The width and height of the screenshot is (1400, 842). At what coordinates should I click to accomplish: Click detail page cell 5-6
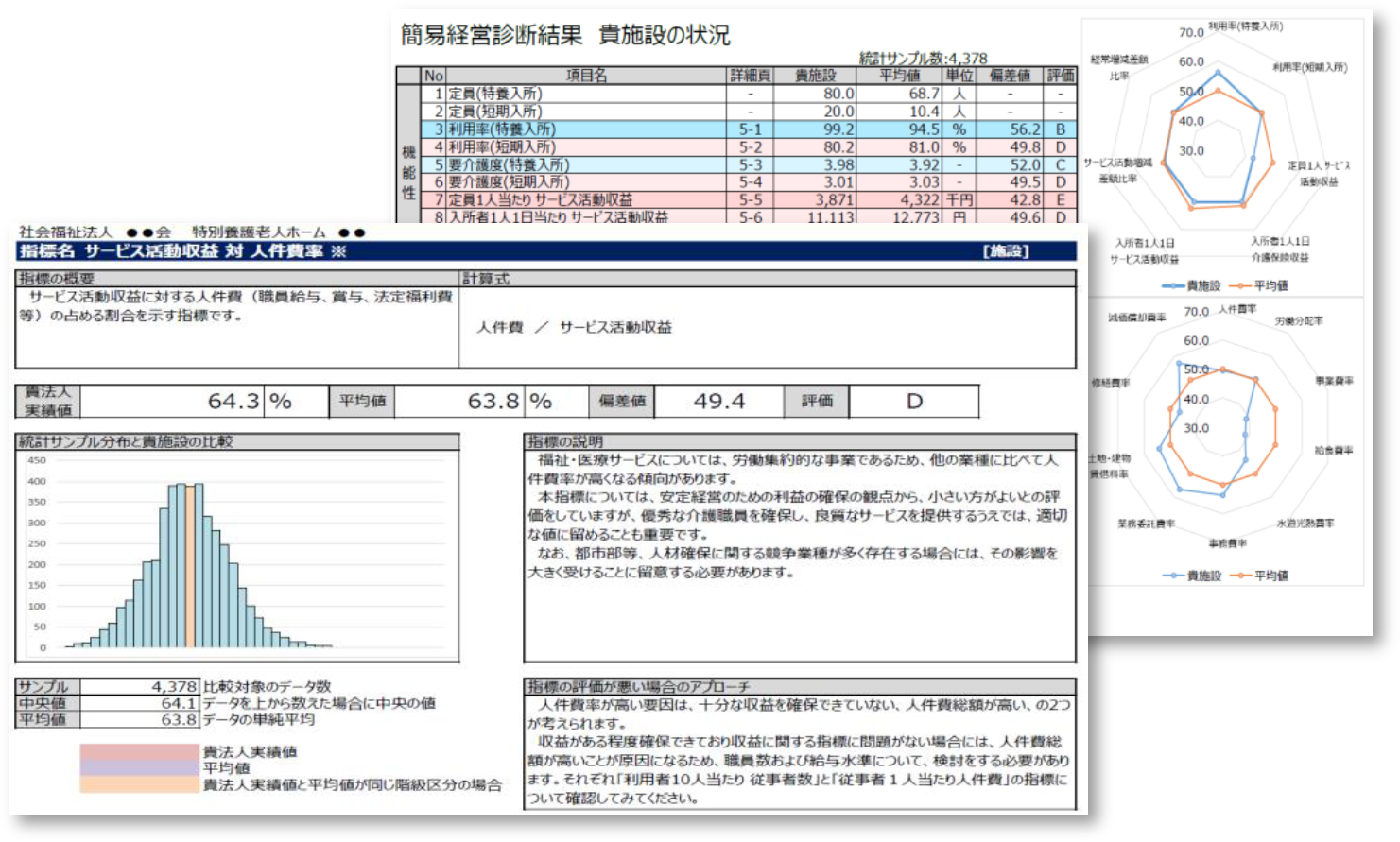tap(751, 217)
